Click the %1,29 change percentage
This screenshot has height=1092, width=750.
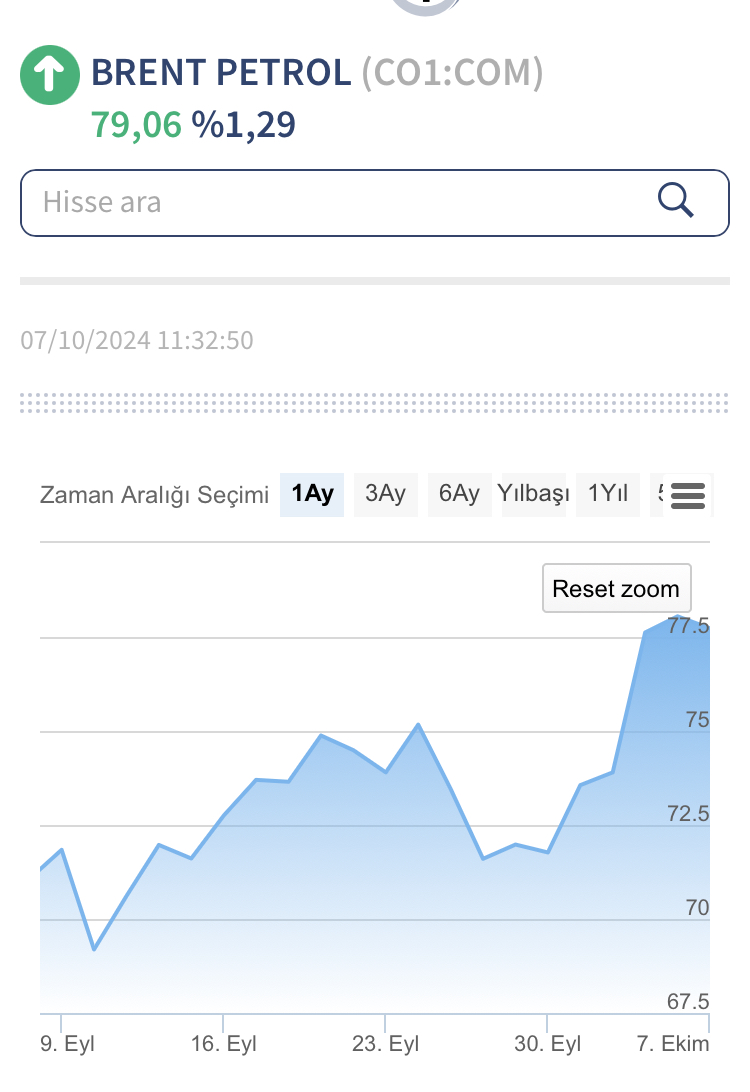(244, 125)
